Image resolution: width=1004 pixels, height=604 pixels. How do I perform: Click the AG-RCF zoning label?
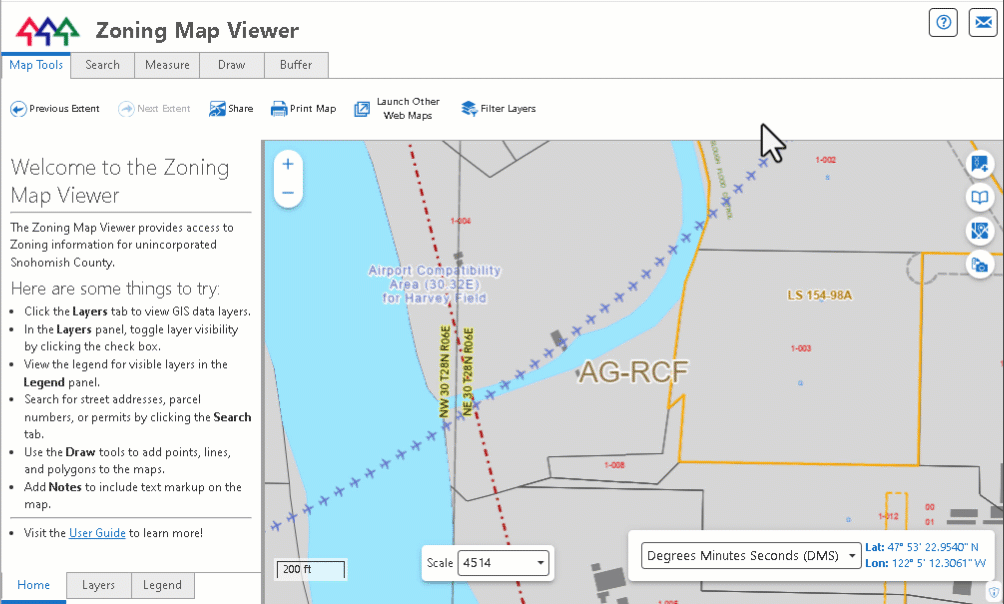click(x=633, y=372)
